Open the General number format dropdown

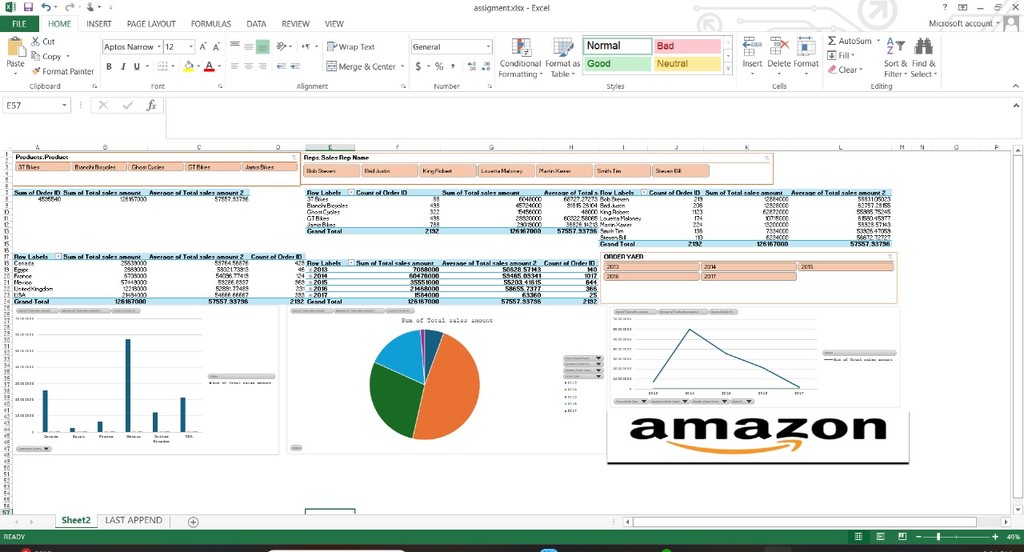(488, 47)
